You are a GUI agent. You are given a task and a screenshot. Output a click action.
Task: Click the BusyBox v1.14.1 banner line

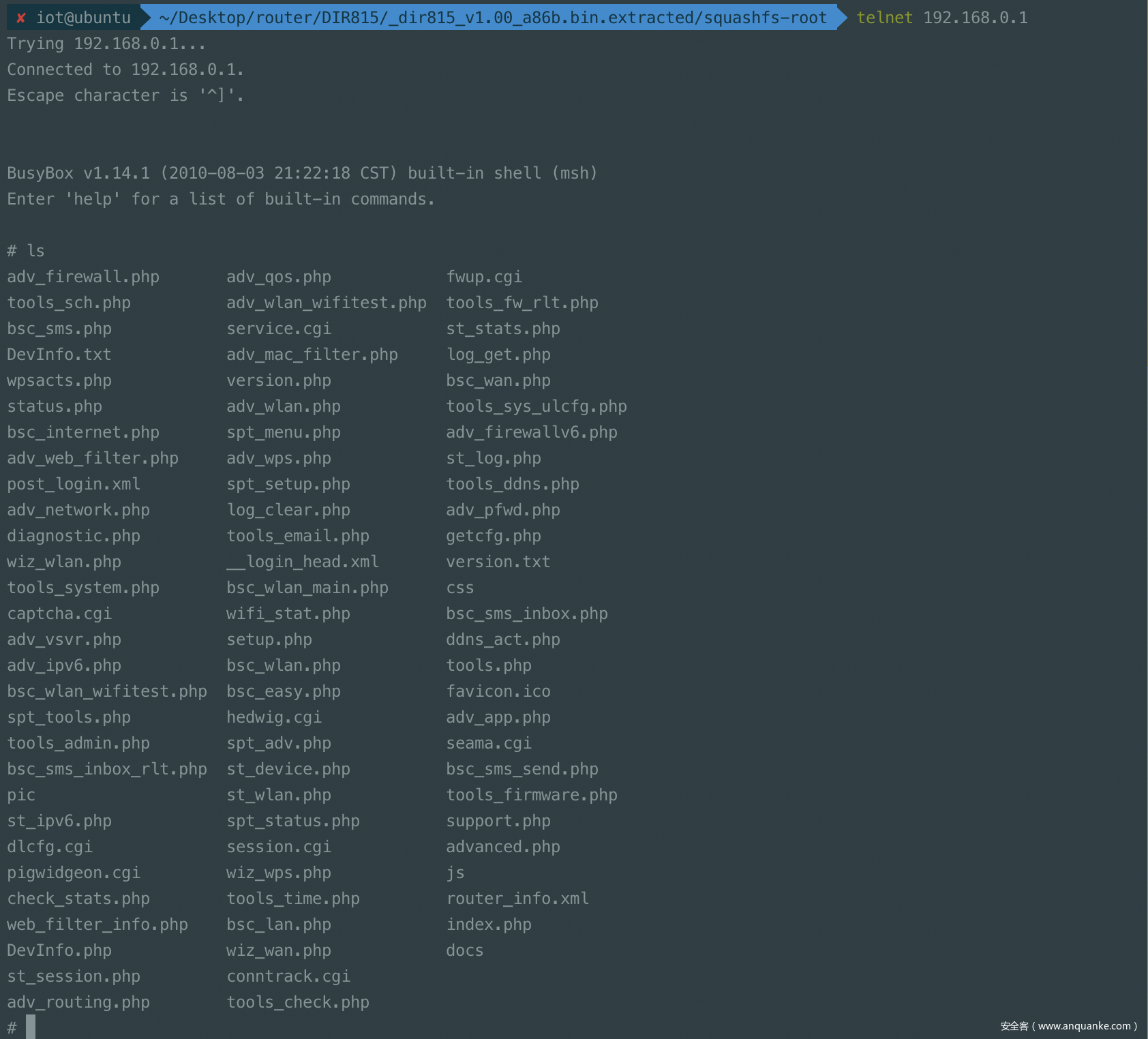pos(302,173)
